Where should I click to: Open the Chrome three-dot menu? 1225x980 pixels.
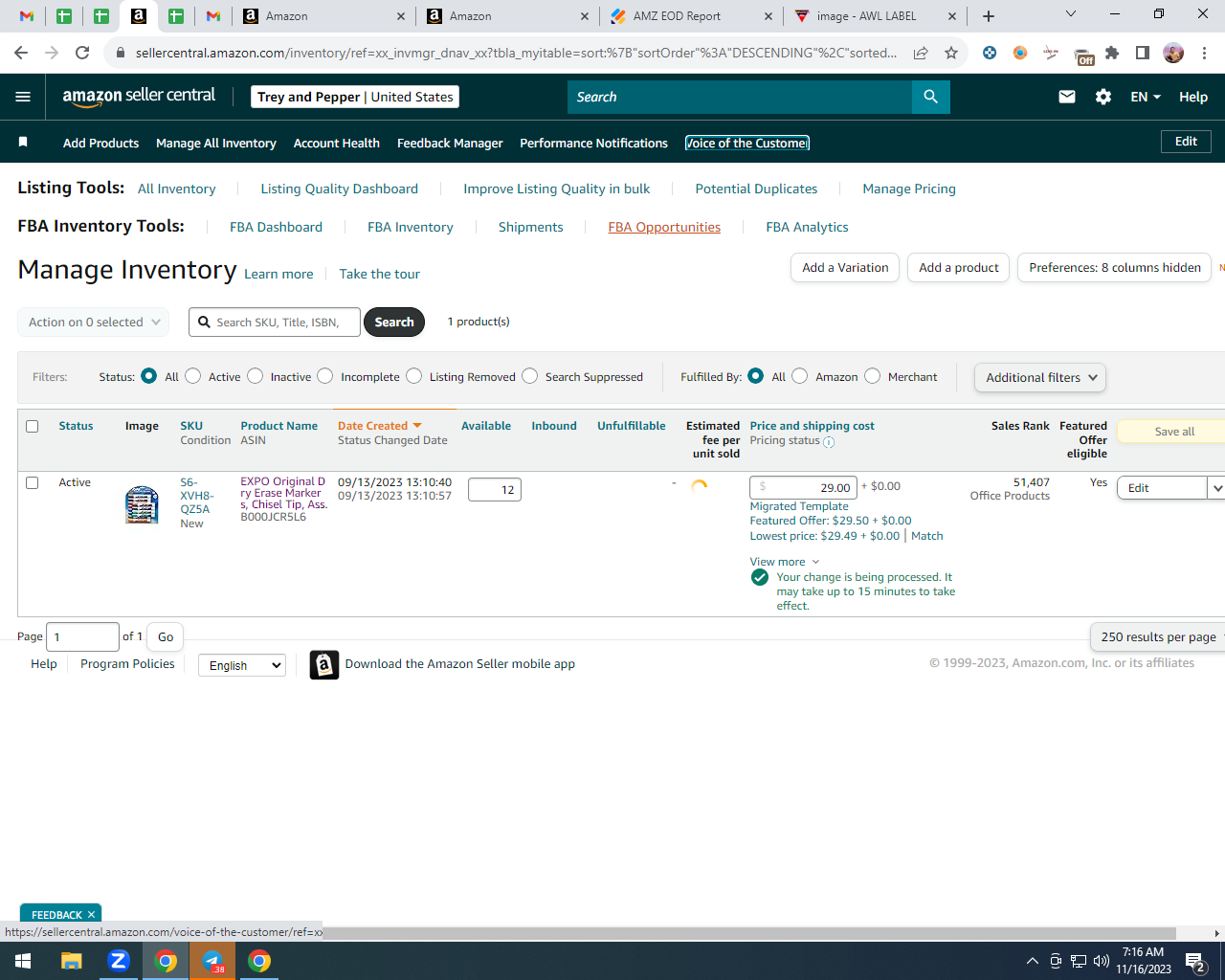[1205, 53]
